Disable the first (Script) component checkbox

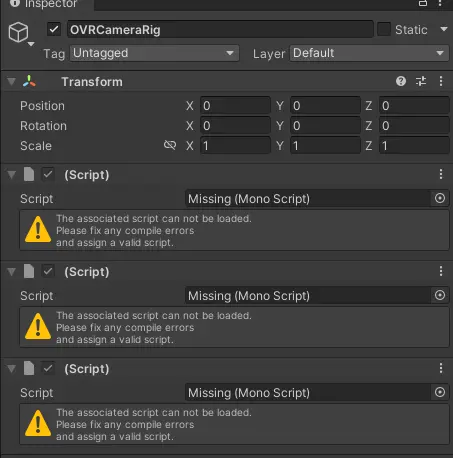48,174
